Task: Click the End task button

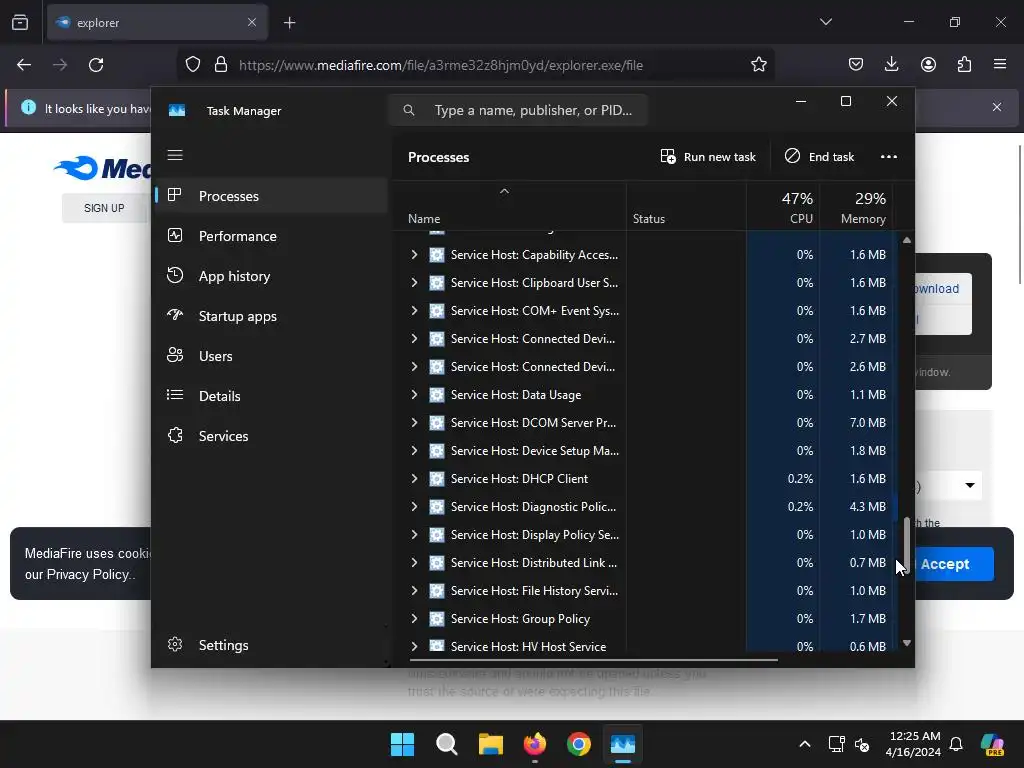Action: 820,157
